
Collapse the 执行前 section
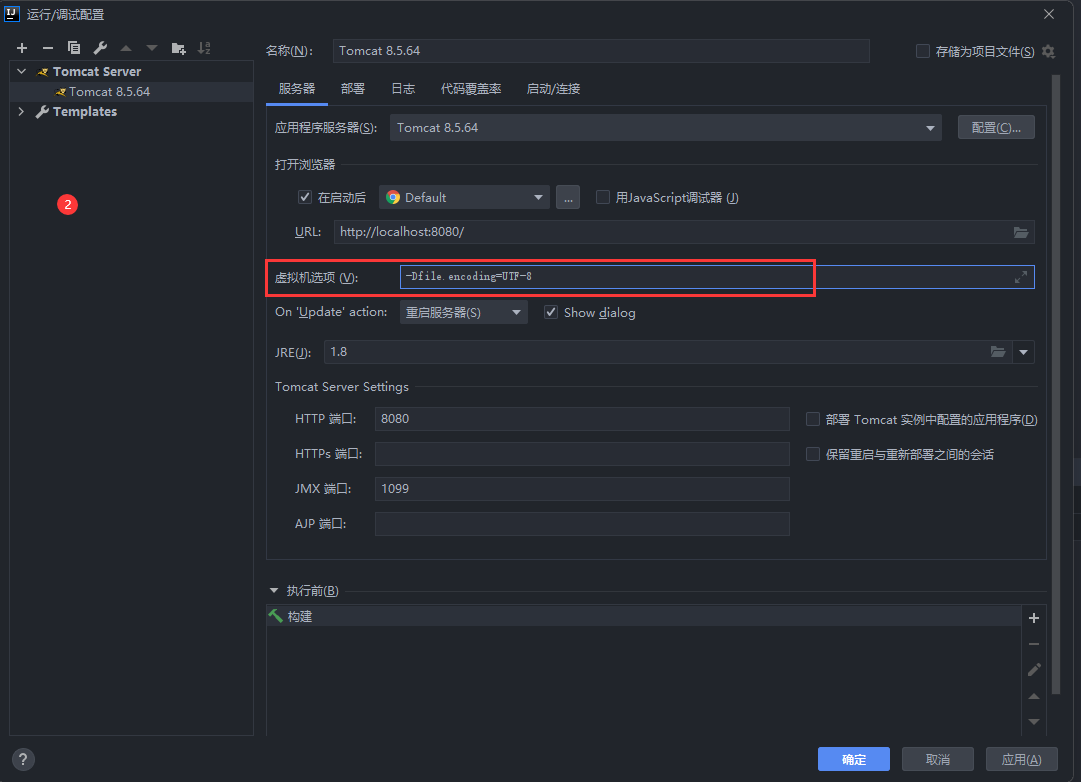pos(274,590)
